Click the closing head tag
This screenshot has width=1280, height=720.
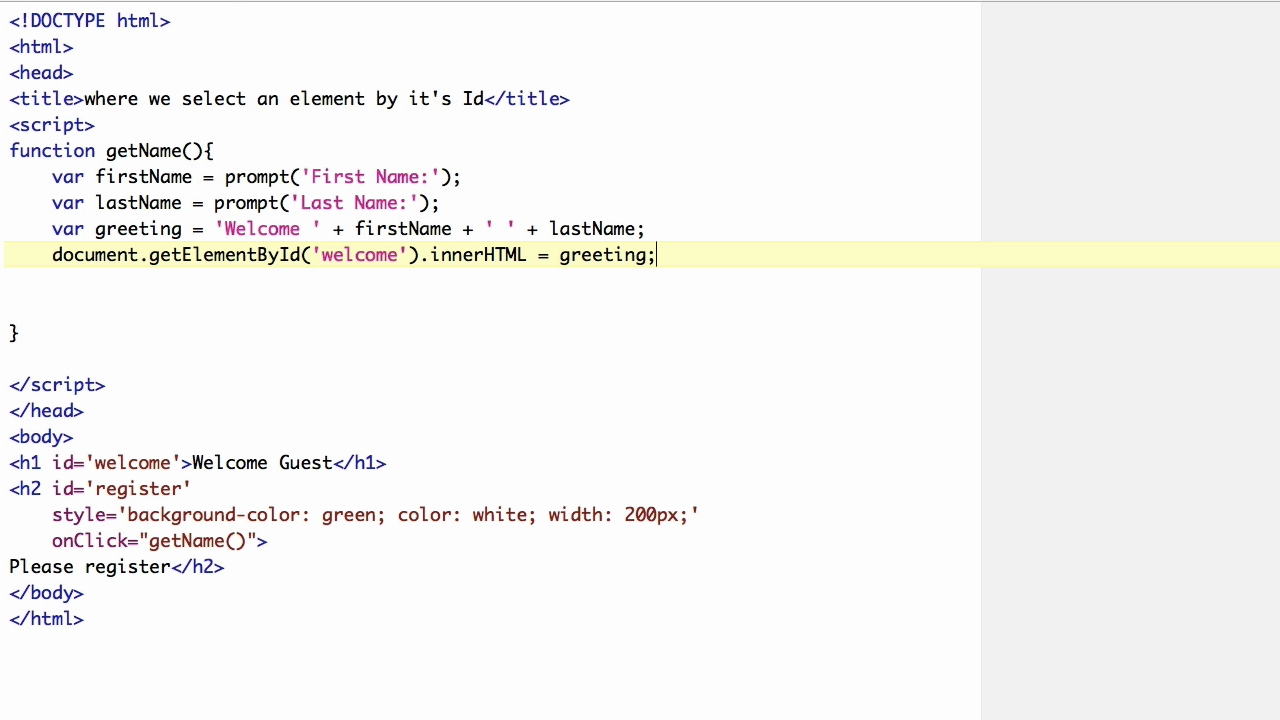pos(46,411)
